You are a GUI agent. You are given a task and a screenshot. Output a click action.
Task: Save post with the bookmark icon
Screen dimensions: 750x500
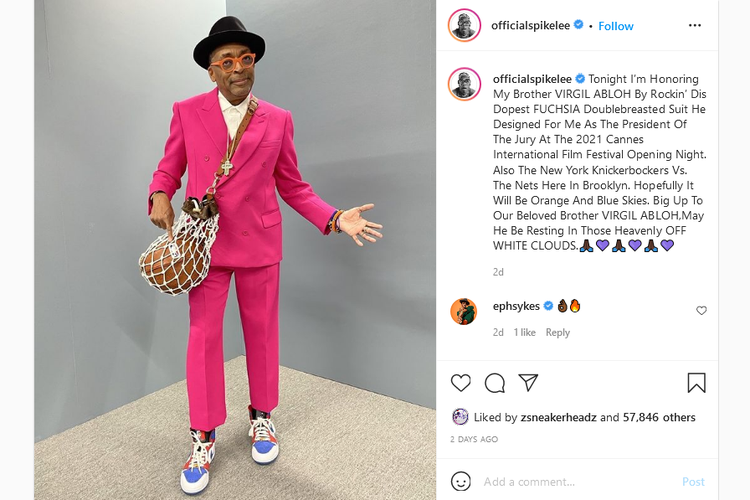pos(696,383)
